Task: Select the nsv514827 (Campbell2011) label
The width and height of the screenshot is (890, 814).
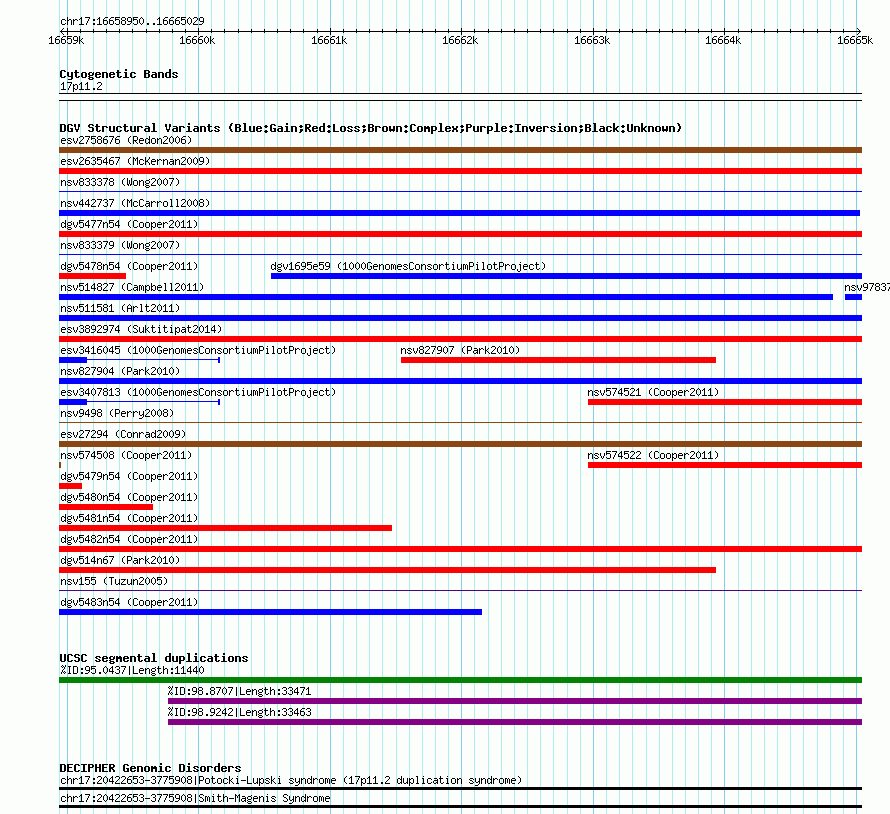Action: coord(132,287)
